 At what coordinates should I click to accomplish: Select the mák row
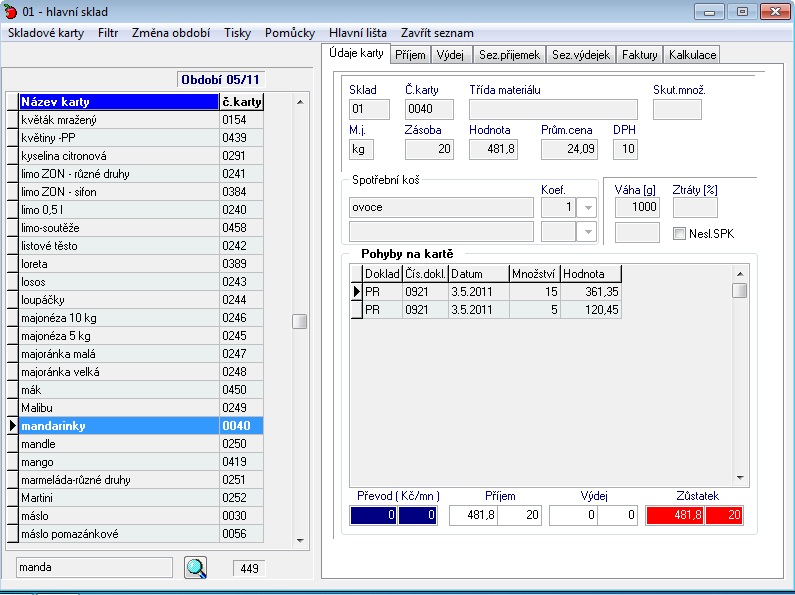coord(141,390)
